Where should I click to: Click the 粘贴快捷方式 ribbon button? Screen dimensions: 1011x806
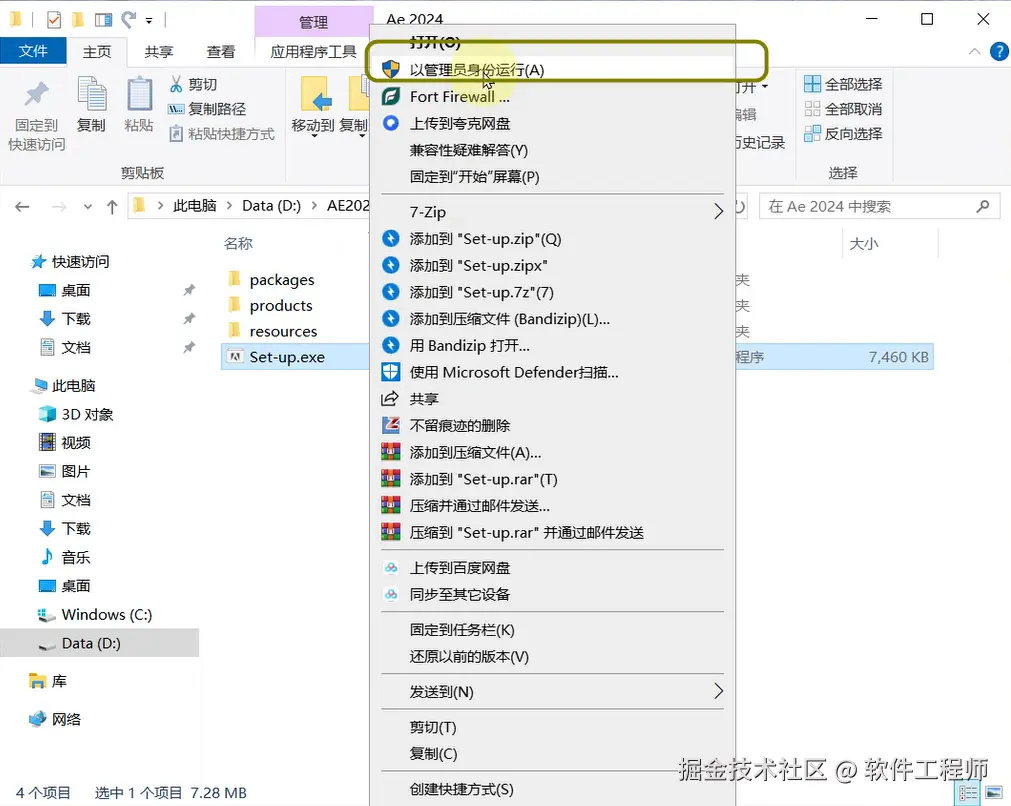pyautogui.click(x=221, y=134)
